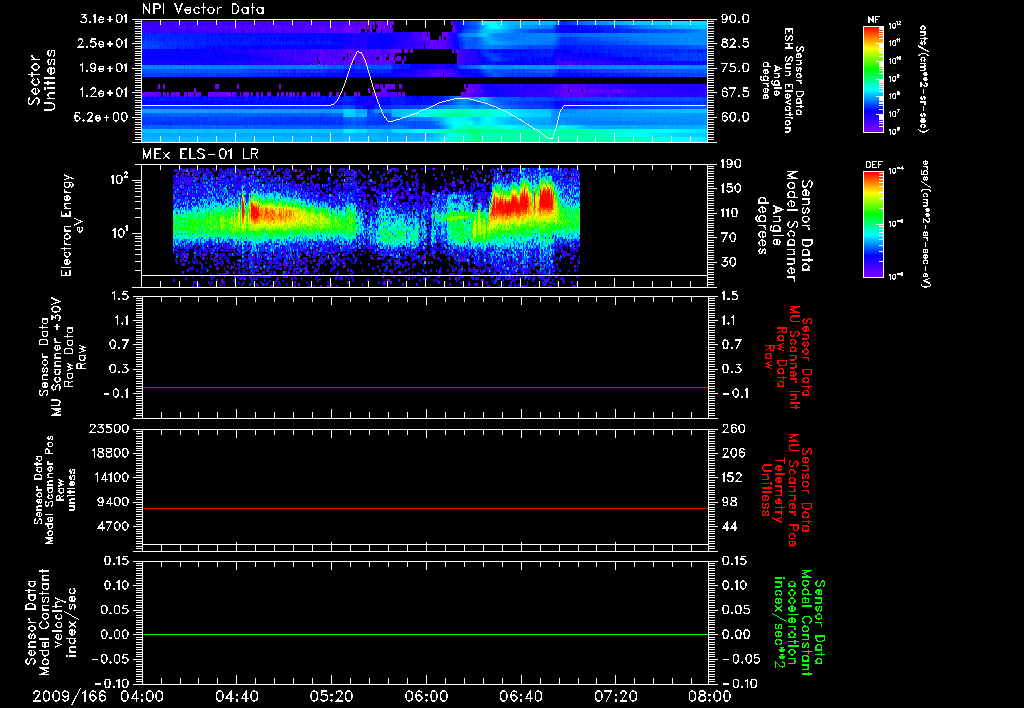Screen dimensions: 1024x708
Task: Click the red 'MU Scanner Pos Telemetry' title
Action: [x=786, y=490]
